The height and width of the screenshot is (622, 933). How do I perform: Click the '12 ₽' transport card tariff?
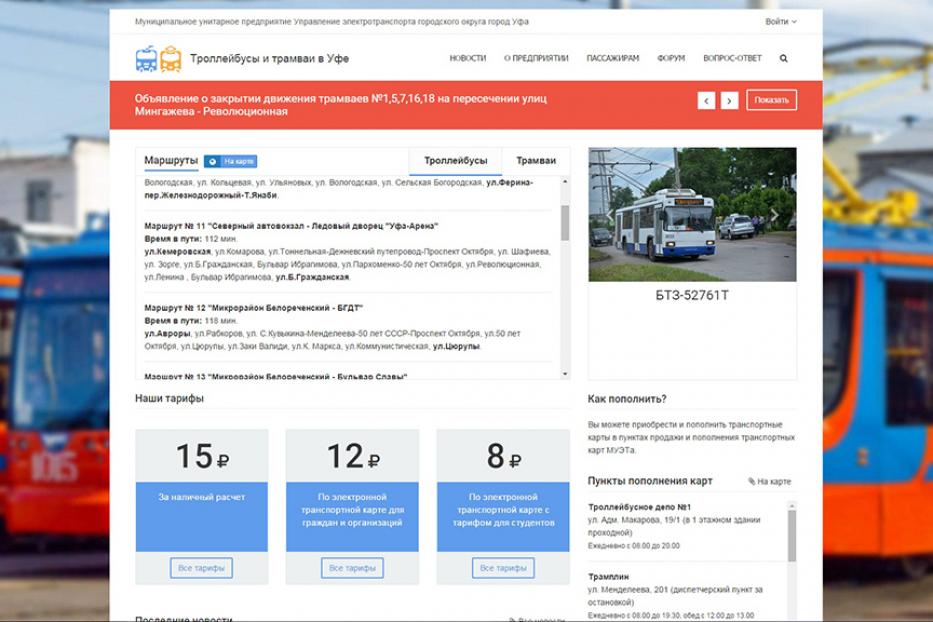coord(352,507)
